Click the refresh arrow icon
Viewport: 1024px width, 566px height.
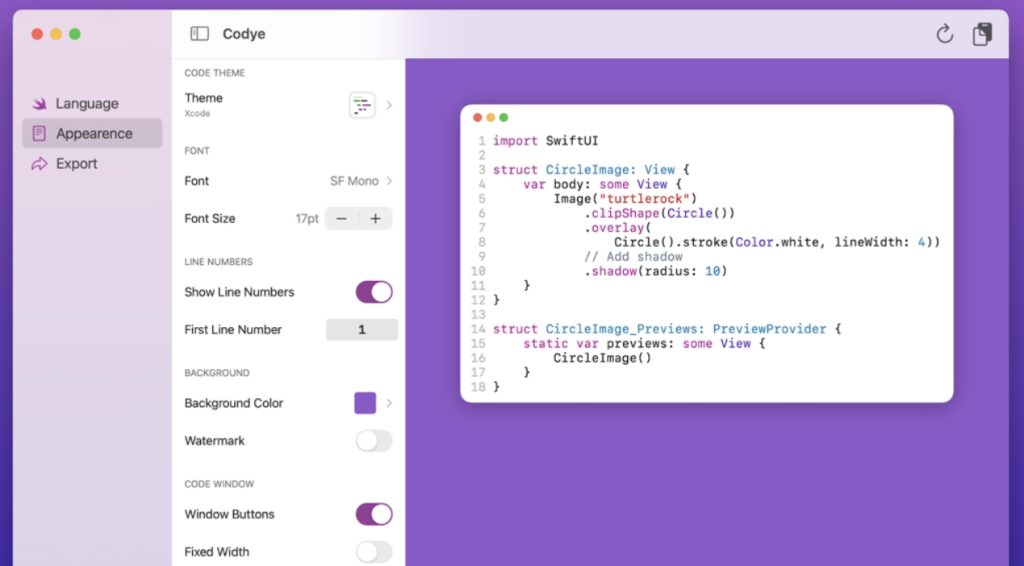(944, 34)
